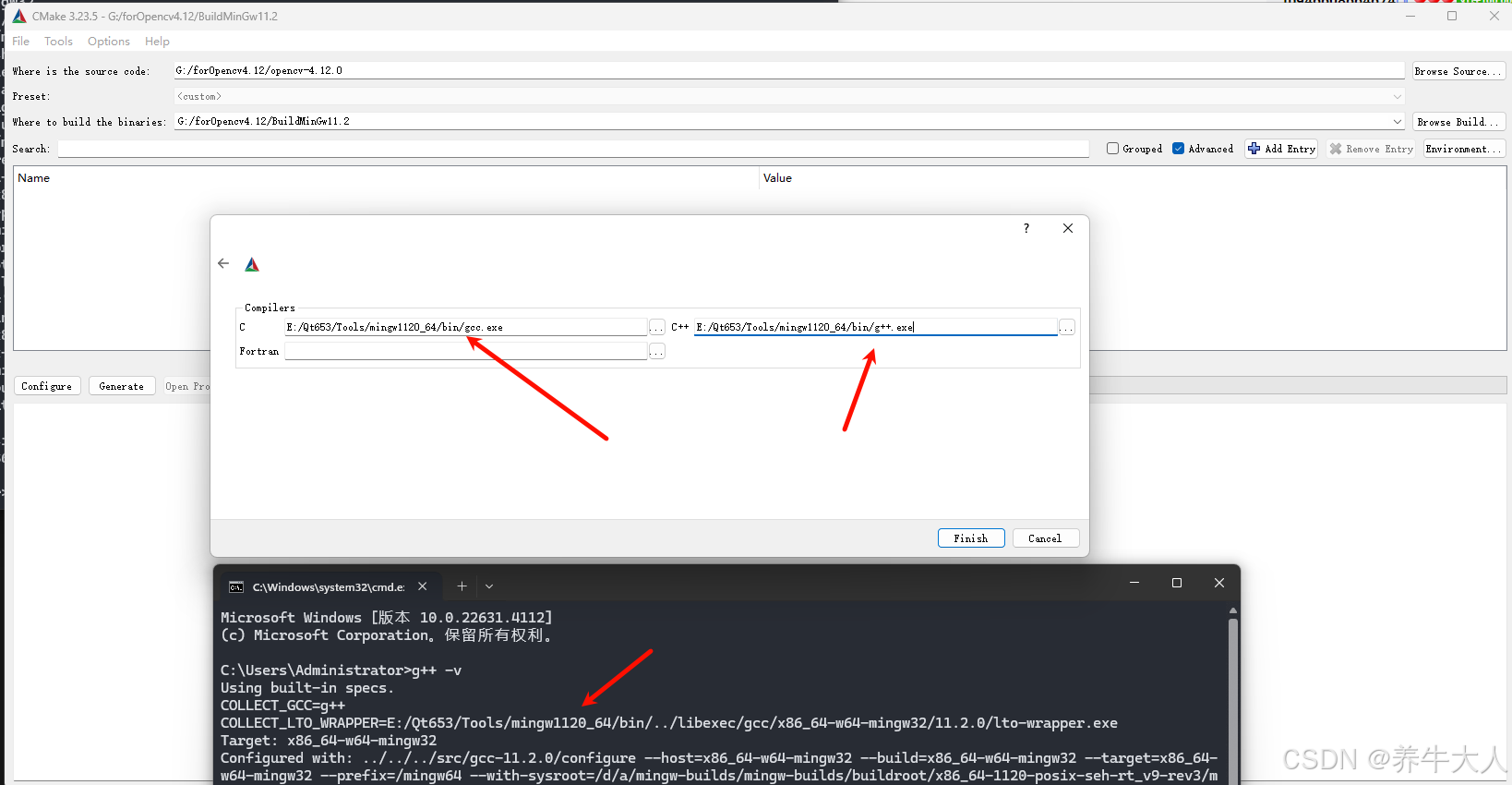Open the Tools menu
Viewport: 1512px width, 785px height.
click(58, 42)
